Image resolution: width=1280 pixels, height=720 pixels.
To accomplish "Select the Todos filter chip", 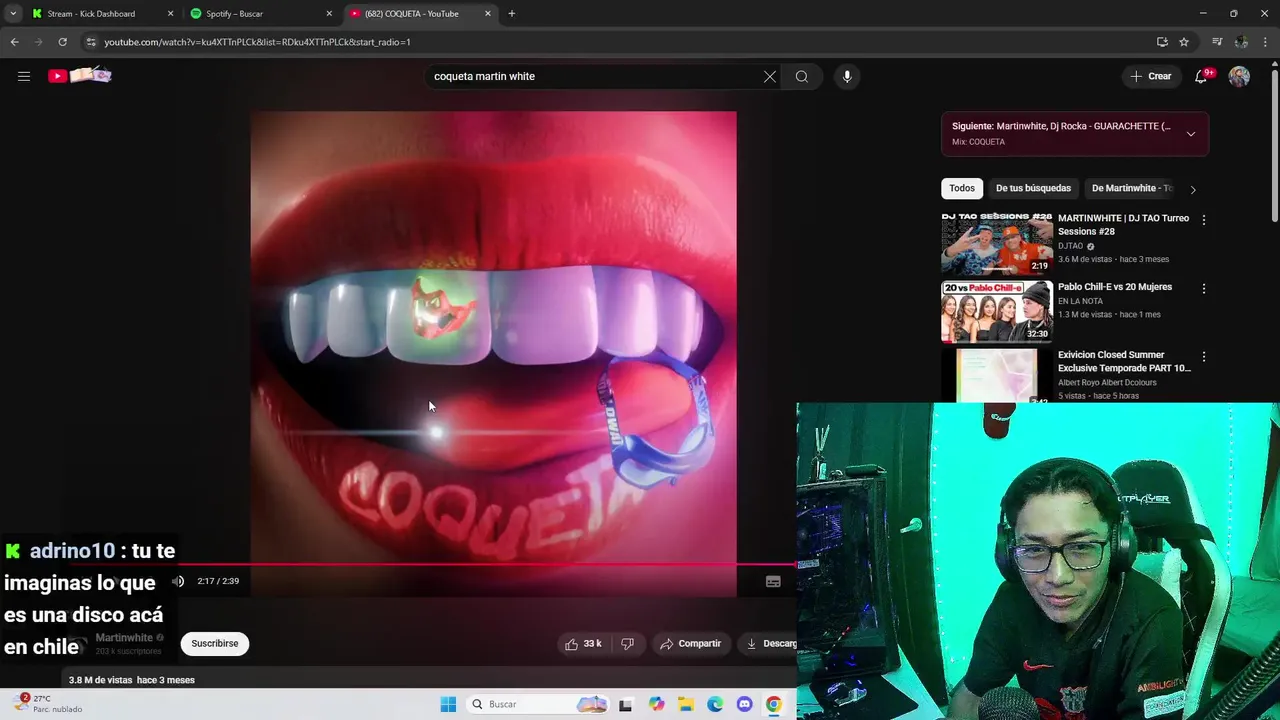I will click(962, 188).
